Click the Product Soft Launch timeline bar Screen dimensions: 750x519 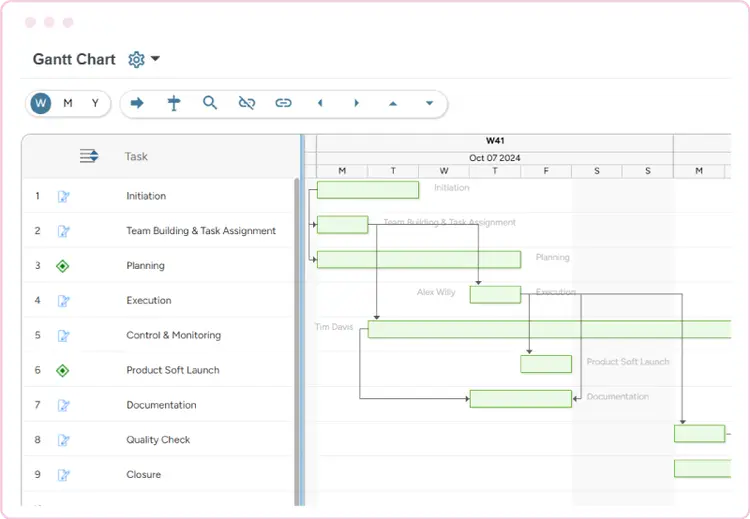coord(546,364)
